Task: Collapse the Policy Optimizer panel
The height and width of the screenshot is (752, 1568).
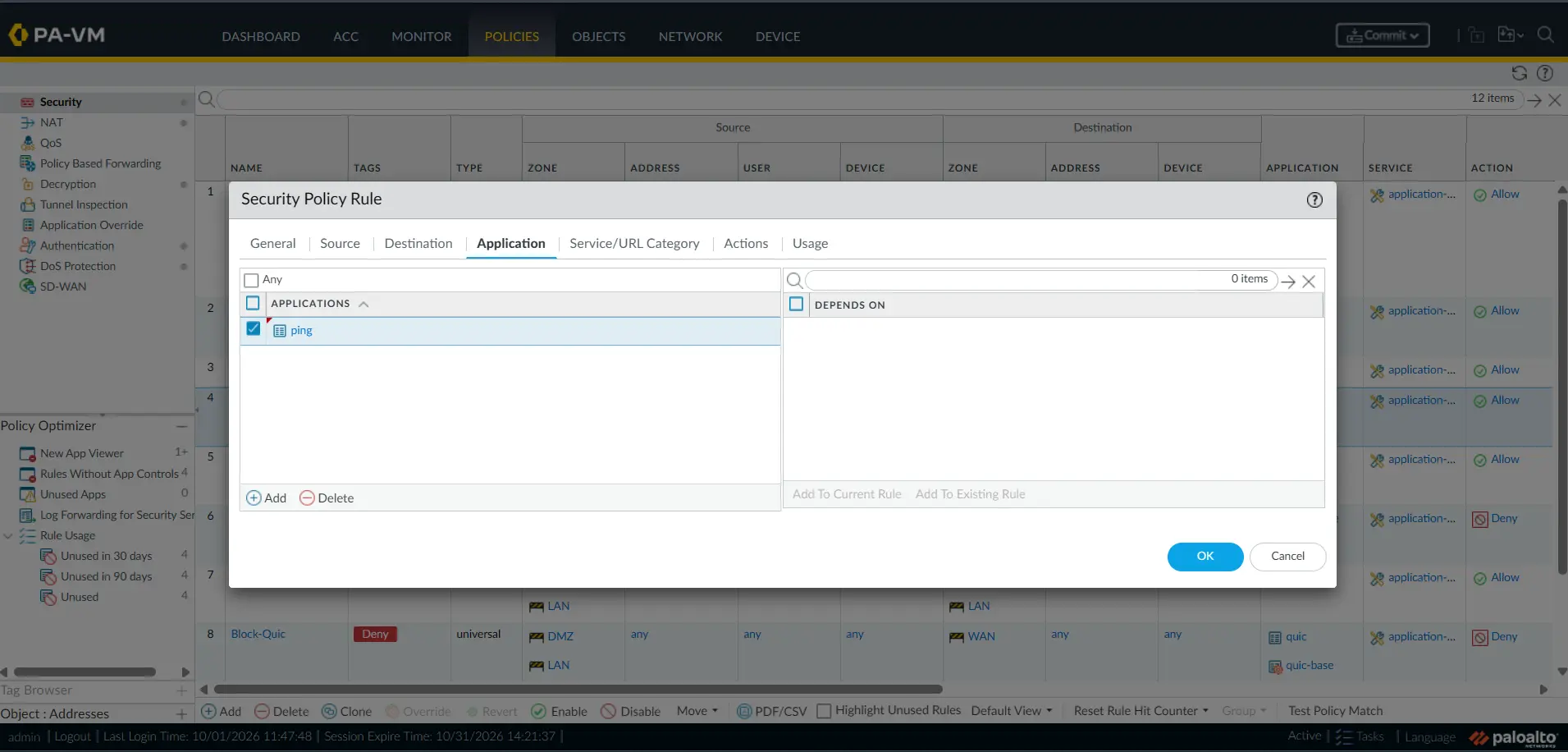Action: (x=181, y=426)
